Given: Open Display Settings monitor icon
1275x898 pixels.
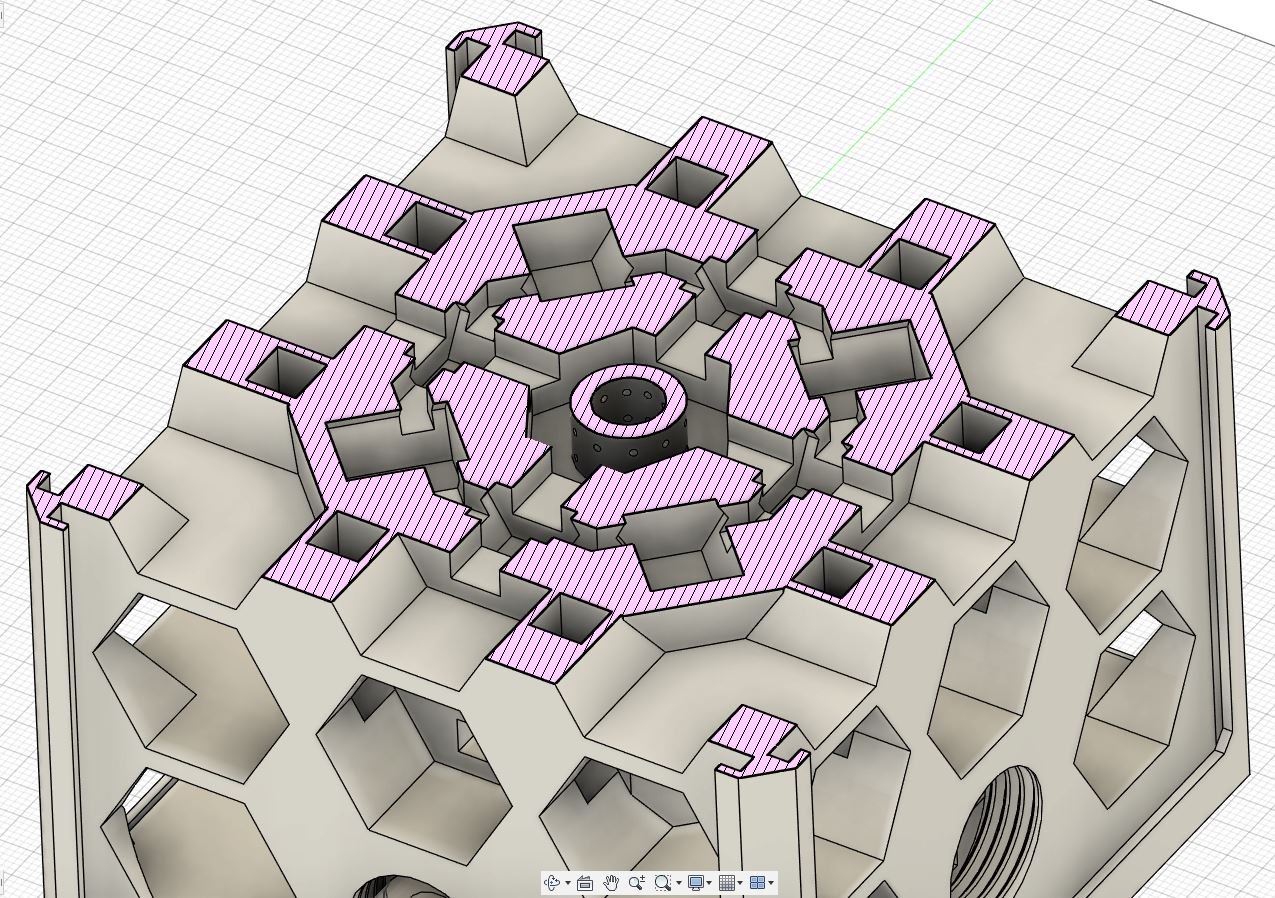Looking at the screenshot, I should click(x=695, y=882).
